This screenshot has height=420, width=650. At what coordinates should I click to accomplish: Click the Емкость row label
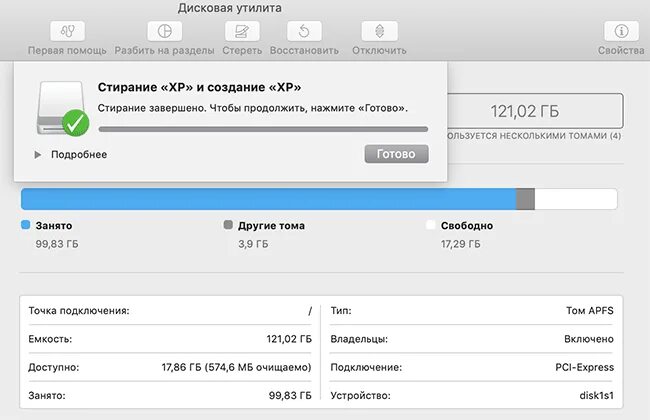click(50, 339)
